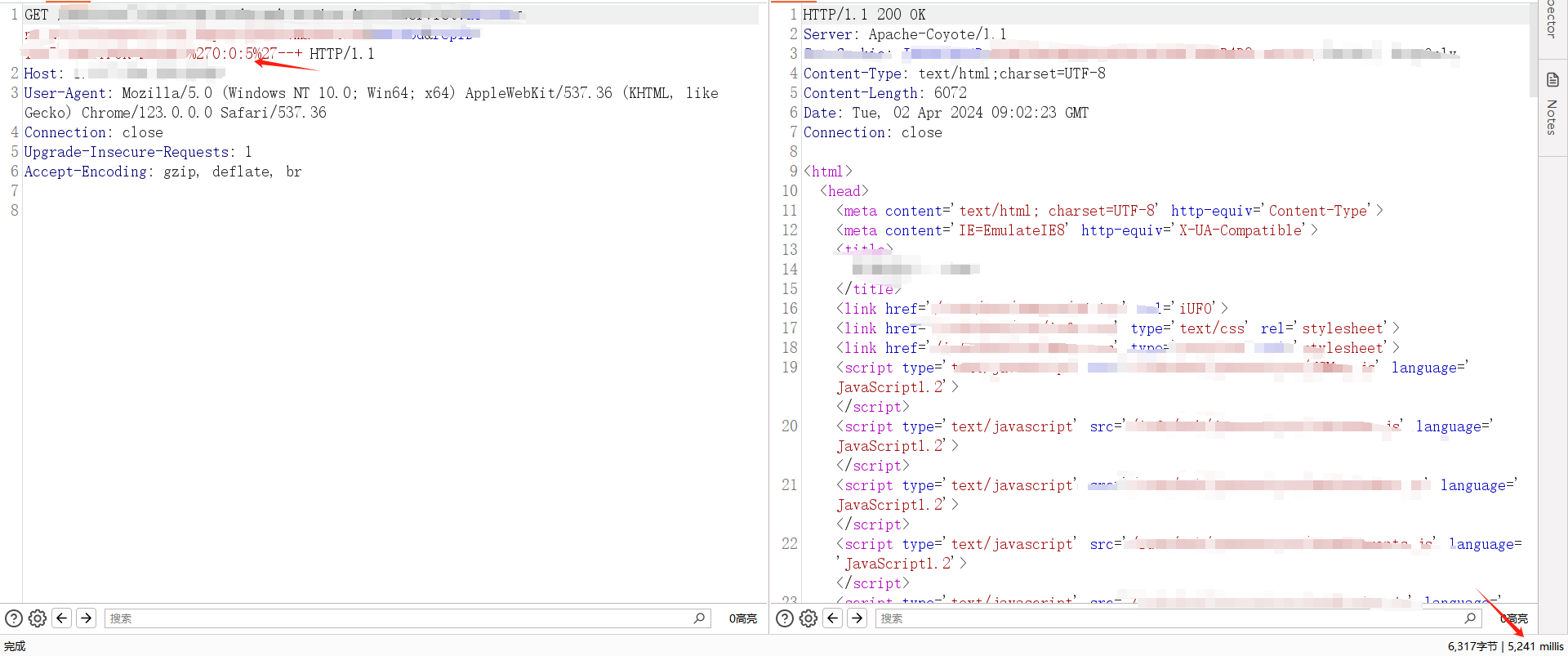The height and width of the screenshot is (656, 1568).
Task: Click 'Accept-Encoding: gzip, deflate, br' header
Action: tap(163, 172)
